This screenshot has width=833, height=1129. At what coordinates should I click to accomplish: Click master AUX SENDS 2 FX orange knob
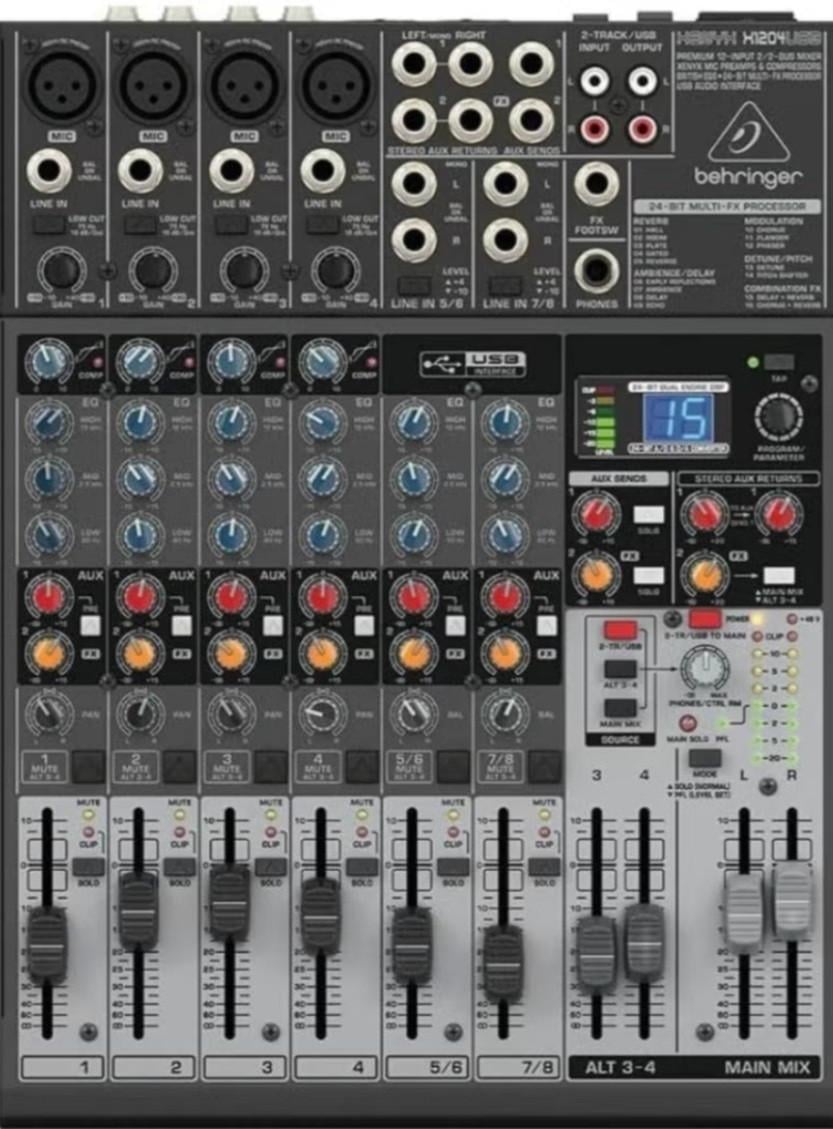click(x=596, y=575)
